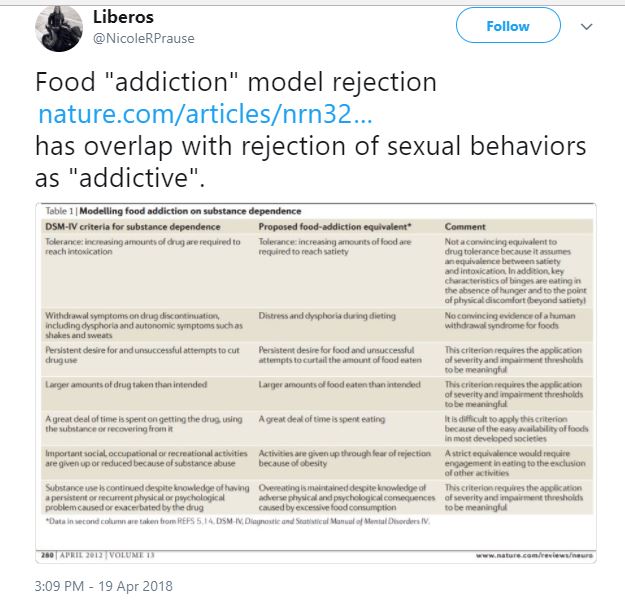
Task: Visit the @NicoleRPrause handle
Action: [x=144, y=40]
